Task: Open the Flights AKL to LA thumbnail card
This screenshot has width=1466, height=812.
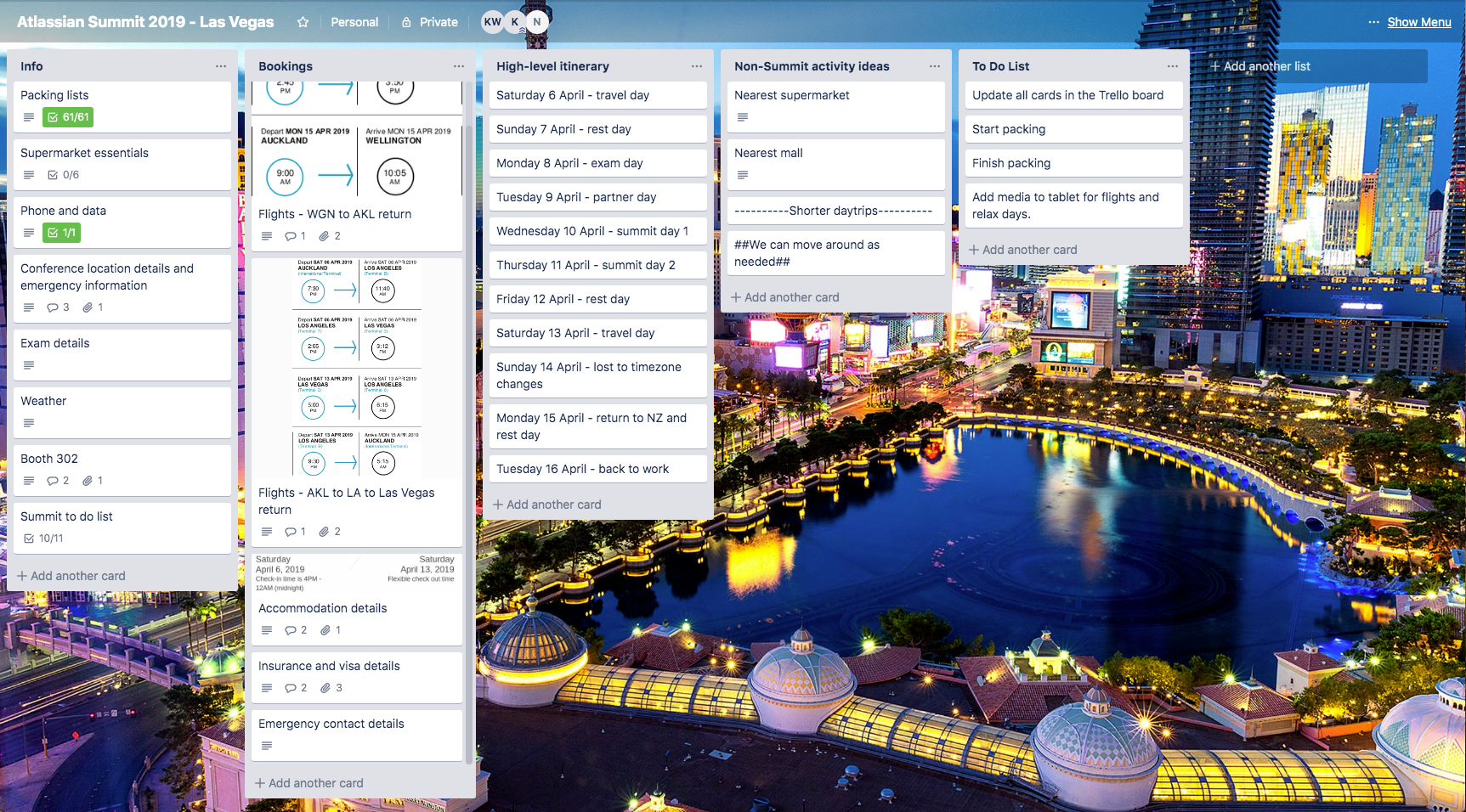Action: pyautogui.click(x=357, y=369)
